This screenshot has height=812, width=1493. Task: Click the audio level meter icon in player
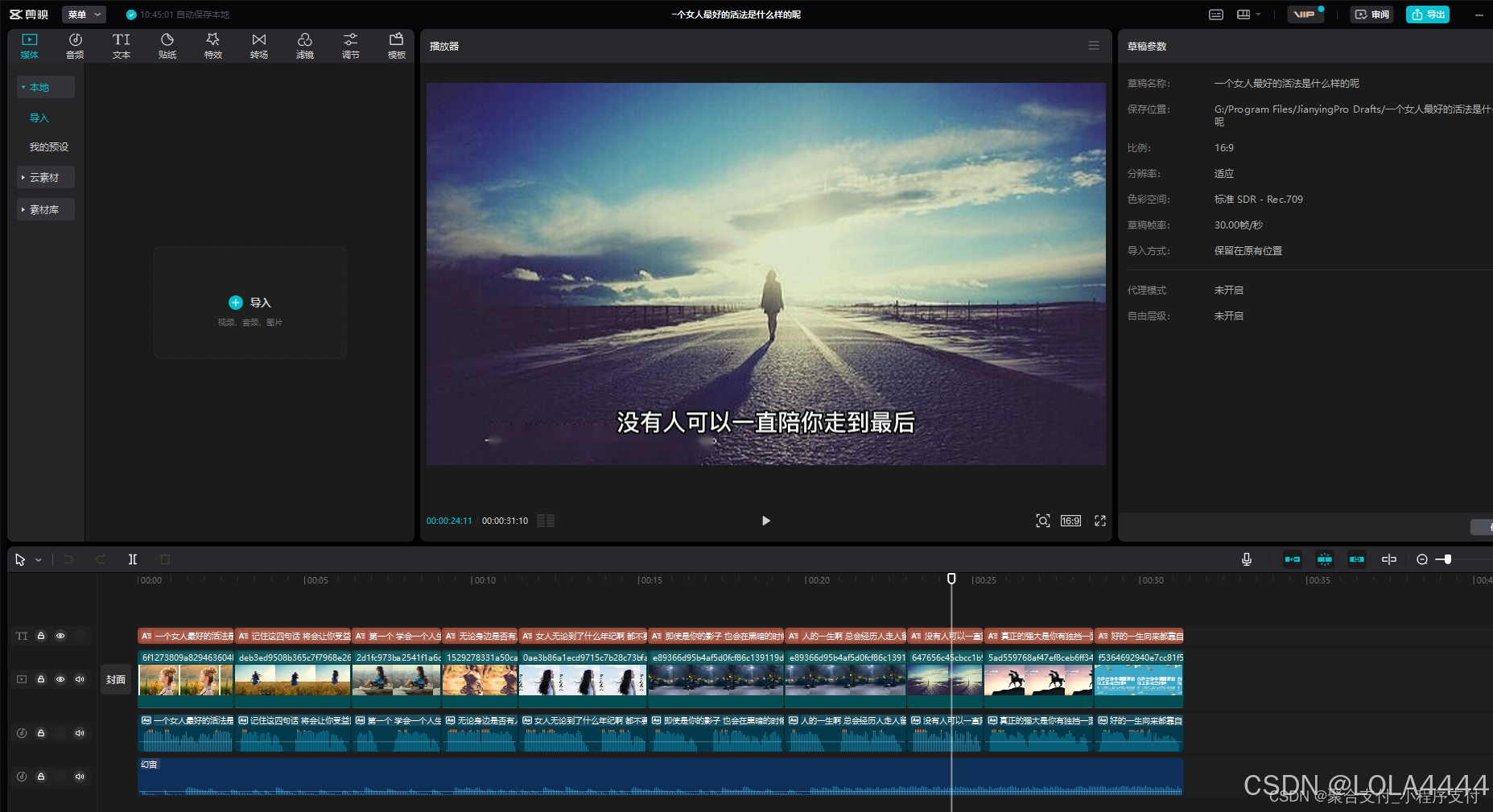tap(546, 521)
